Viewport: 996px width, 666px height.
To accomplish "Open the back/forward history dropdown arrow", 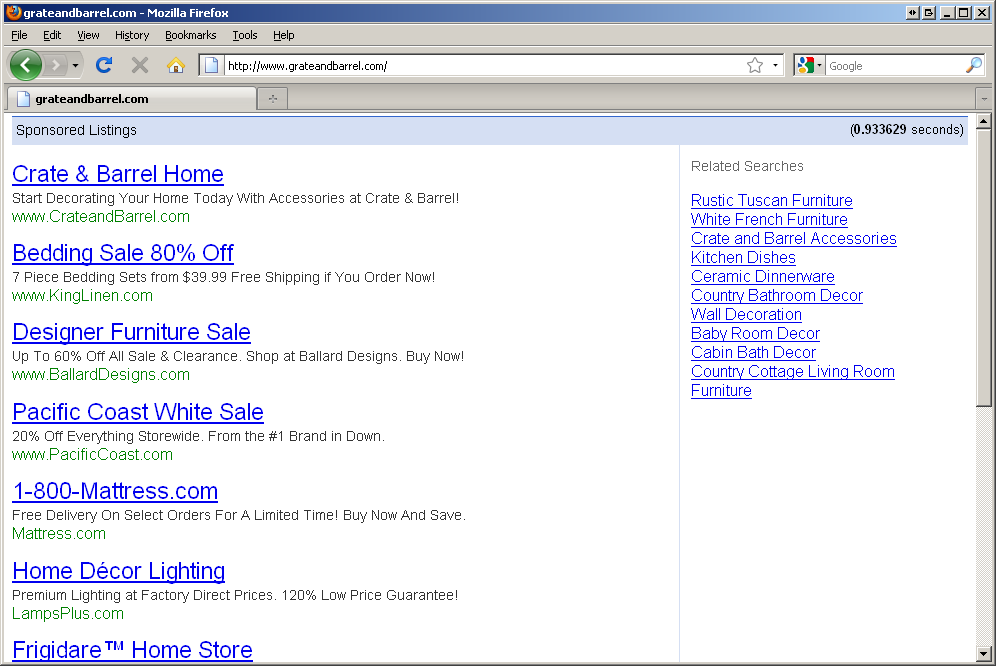I will (x=75, y=65).
